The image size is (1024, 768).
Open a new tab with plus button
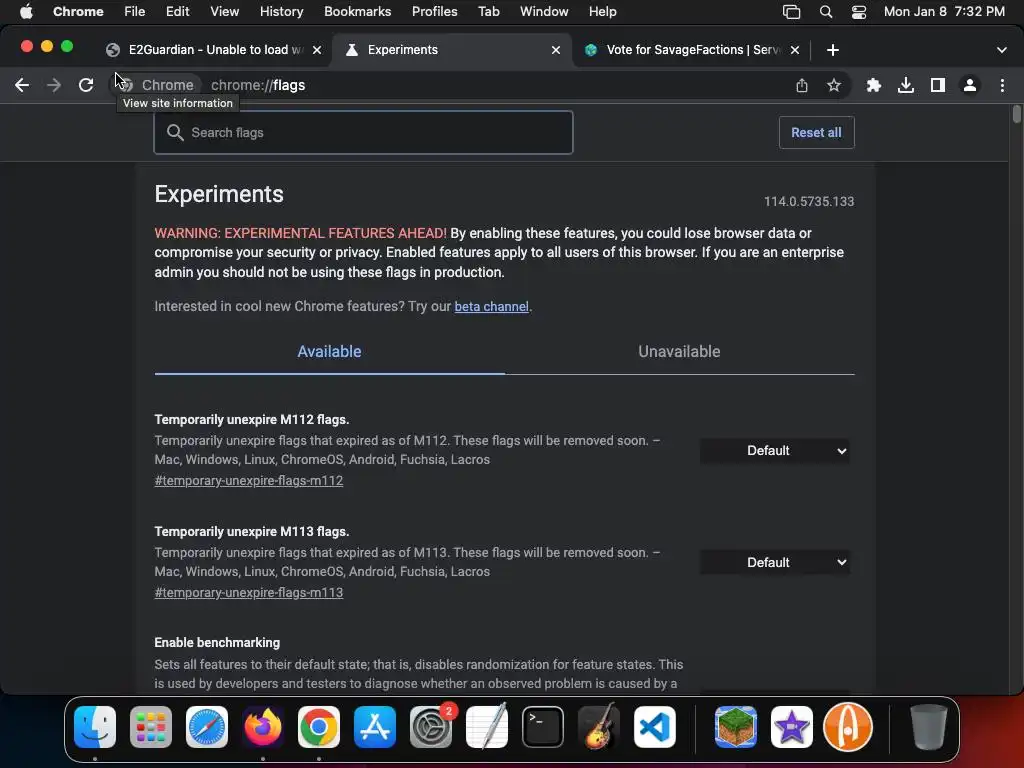pos(833,50)
